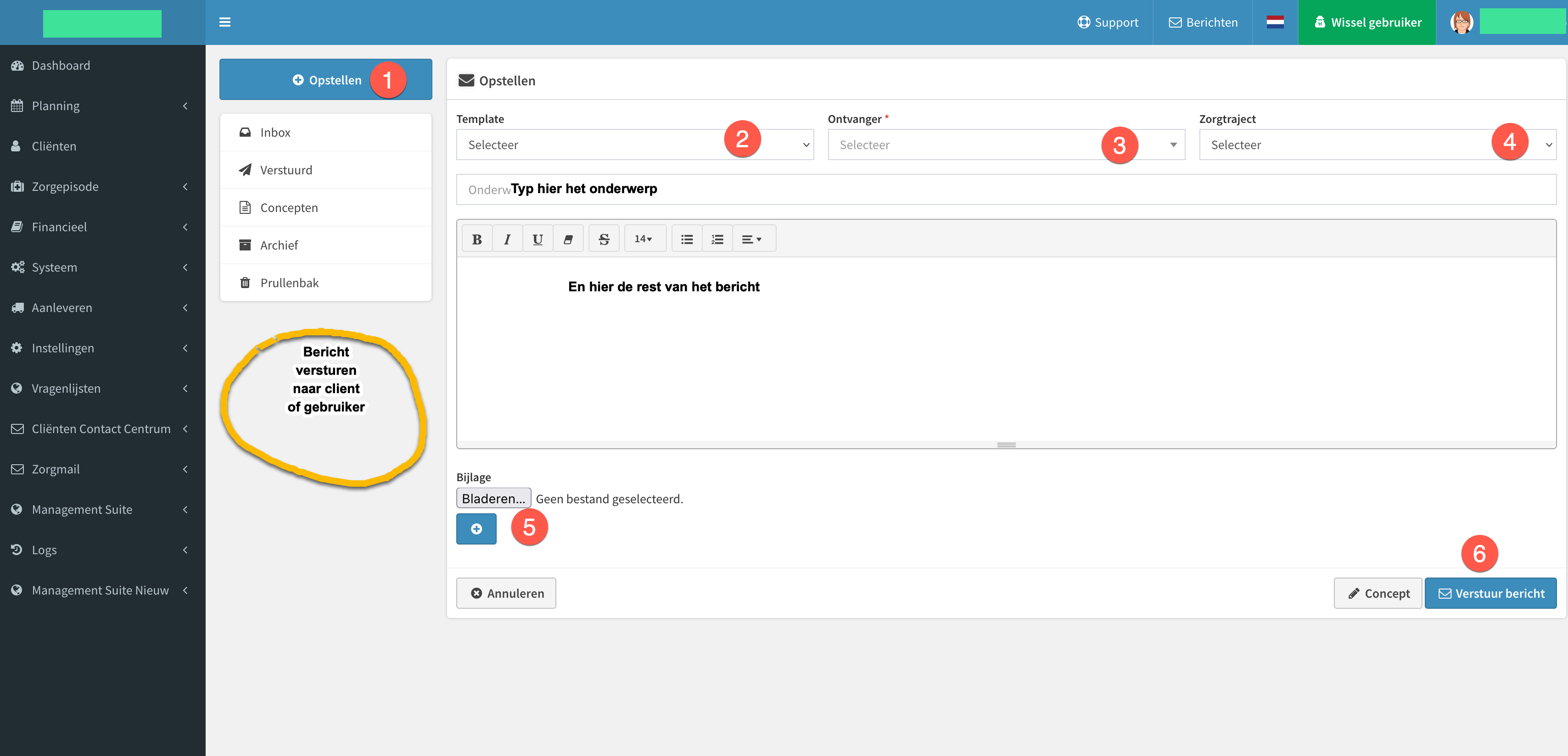
Task: Expand the Logs sidebar menu
Action: (102, 550)
